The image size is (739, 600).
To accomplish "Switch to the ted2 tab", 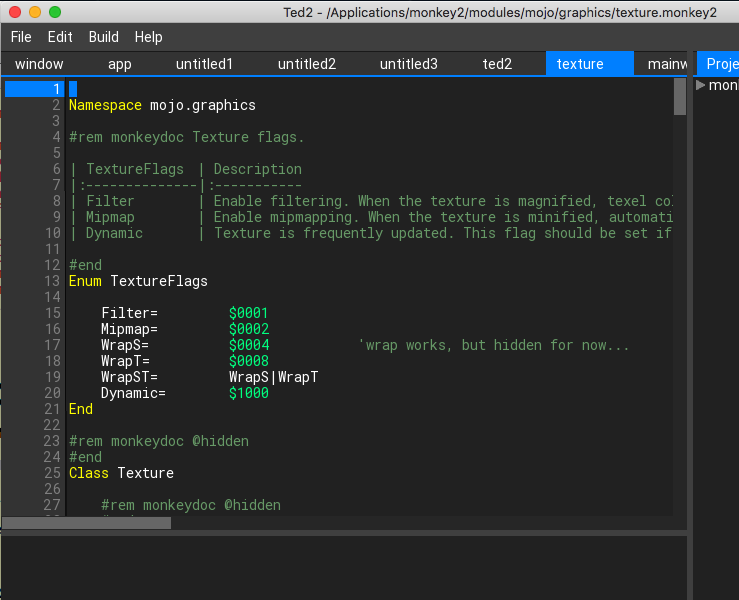I will click(x=497, y=64).
